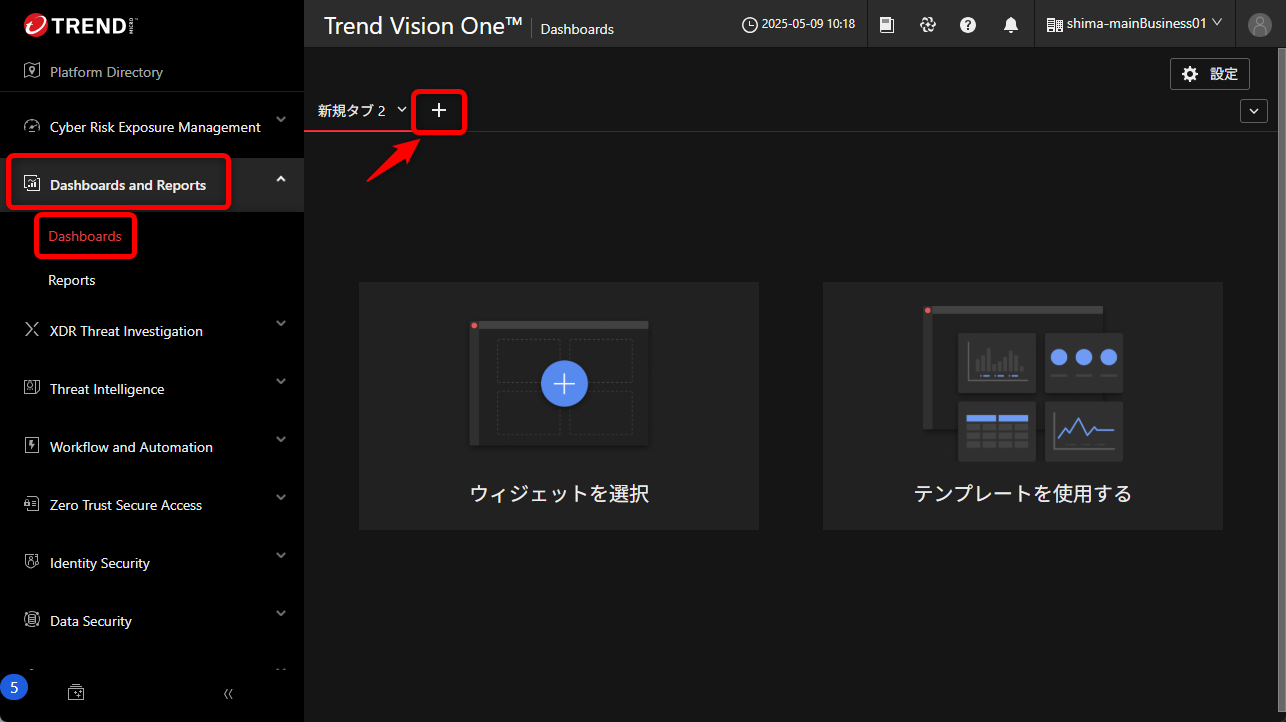Image resolution: width=1286 pixels, height=722 pixels.
Task: Click the Zero Trust Secure Access icon
Action: [x=31, y=505]
